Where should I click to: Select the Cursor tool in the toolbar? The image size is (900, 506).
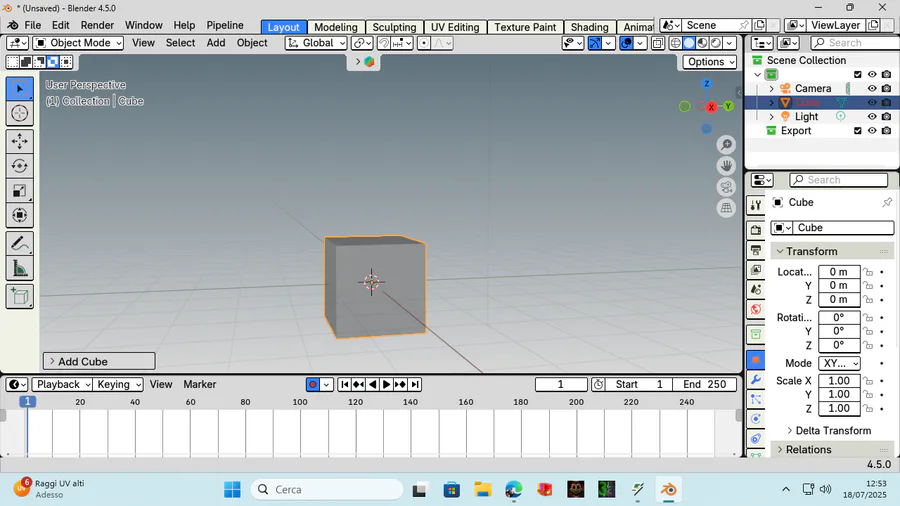click(x=20, y=113)
